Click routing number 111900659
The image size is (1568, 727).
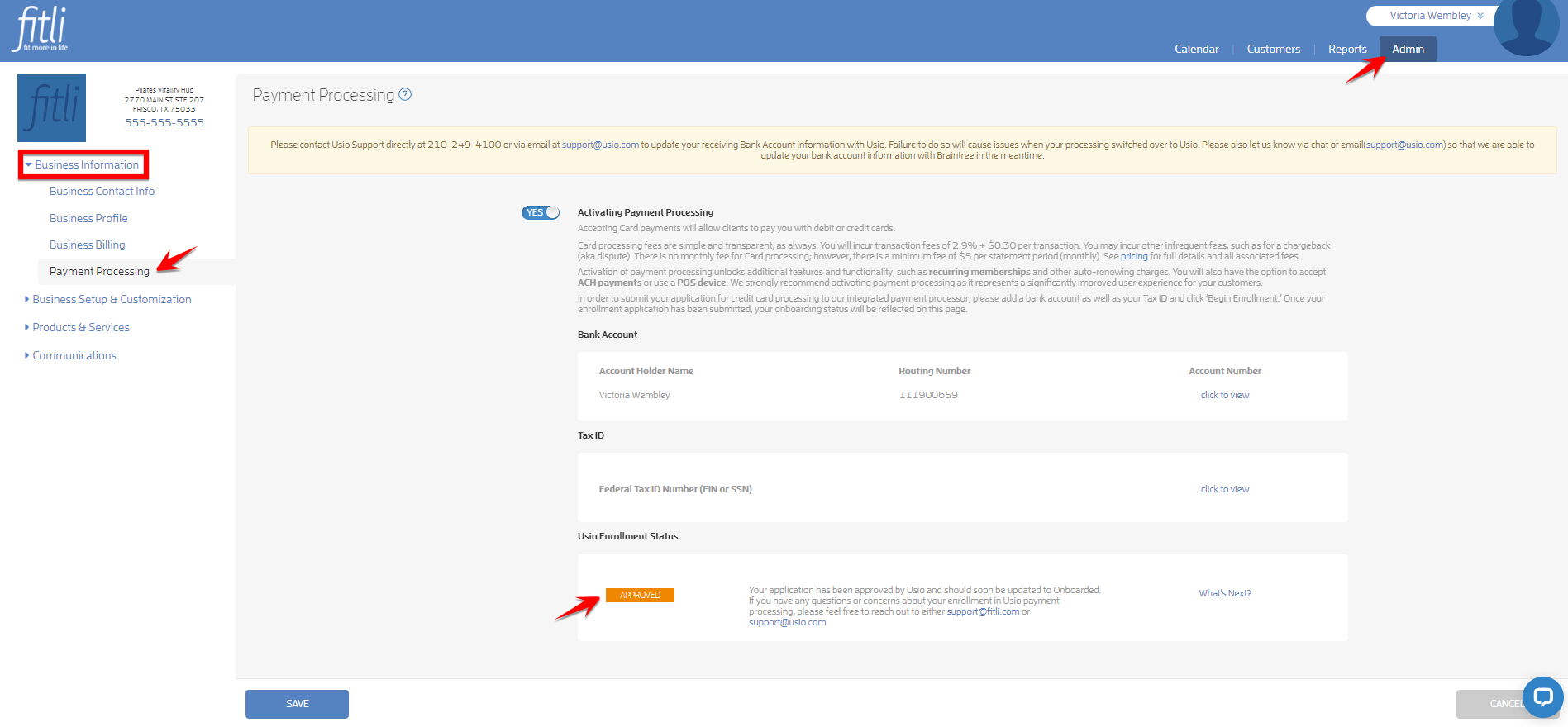928,395
